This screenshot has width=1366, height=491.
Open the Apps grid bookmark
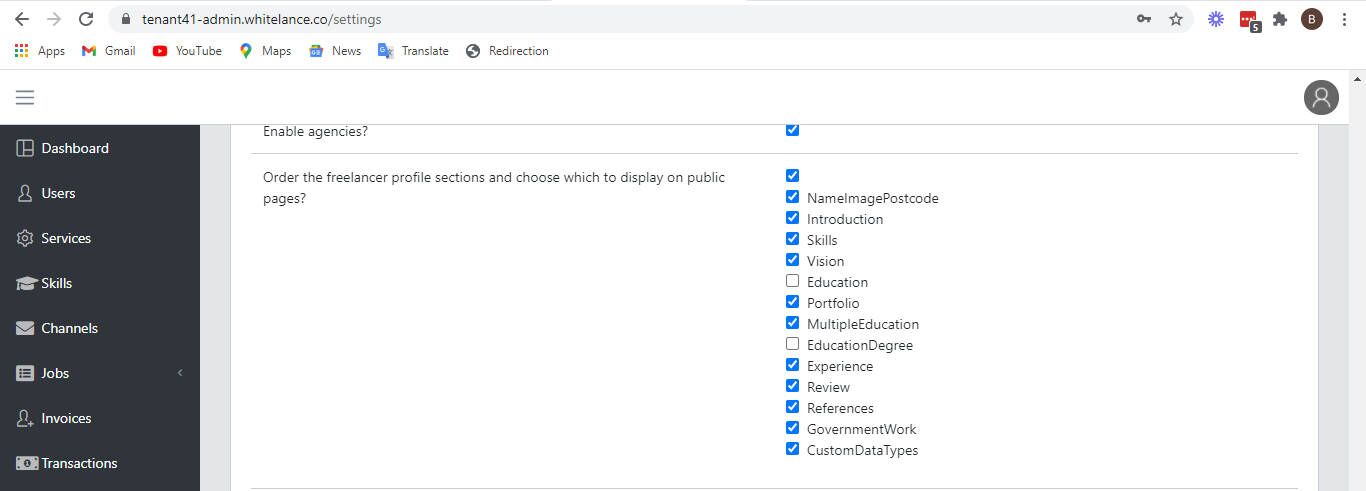40,51
